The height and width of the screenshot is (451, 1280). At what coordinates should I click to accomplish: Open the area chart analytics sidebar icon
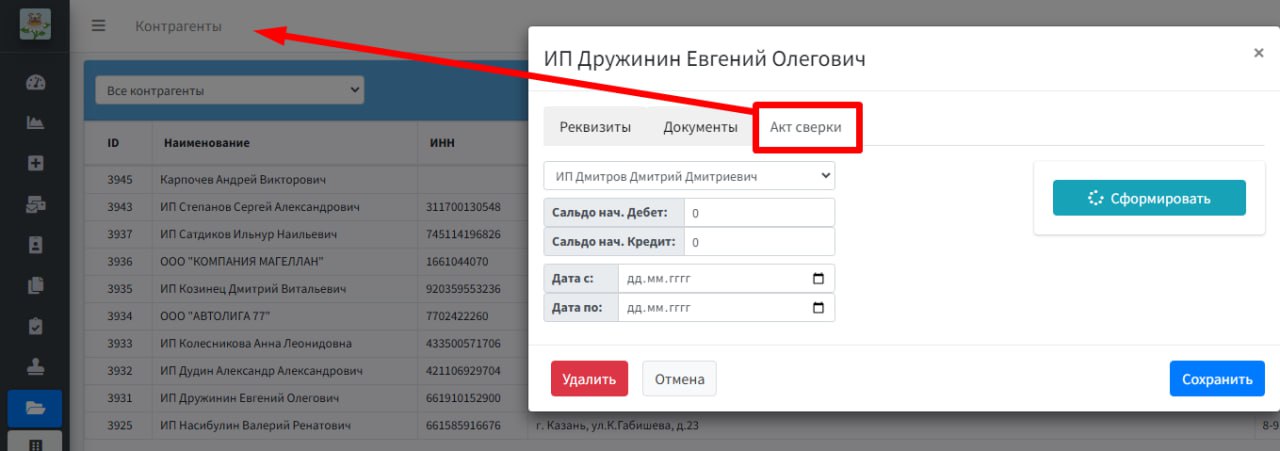pyautogui.click(x=35, y=123)
